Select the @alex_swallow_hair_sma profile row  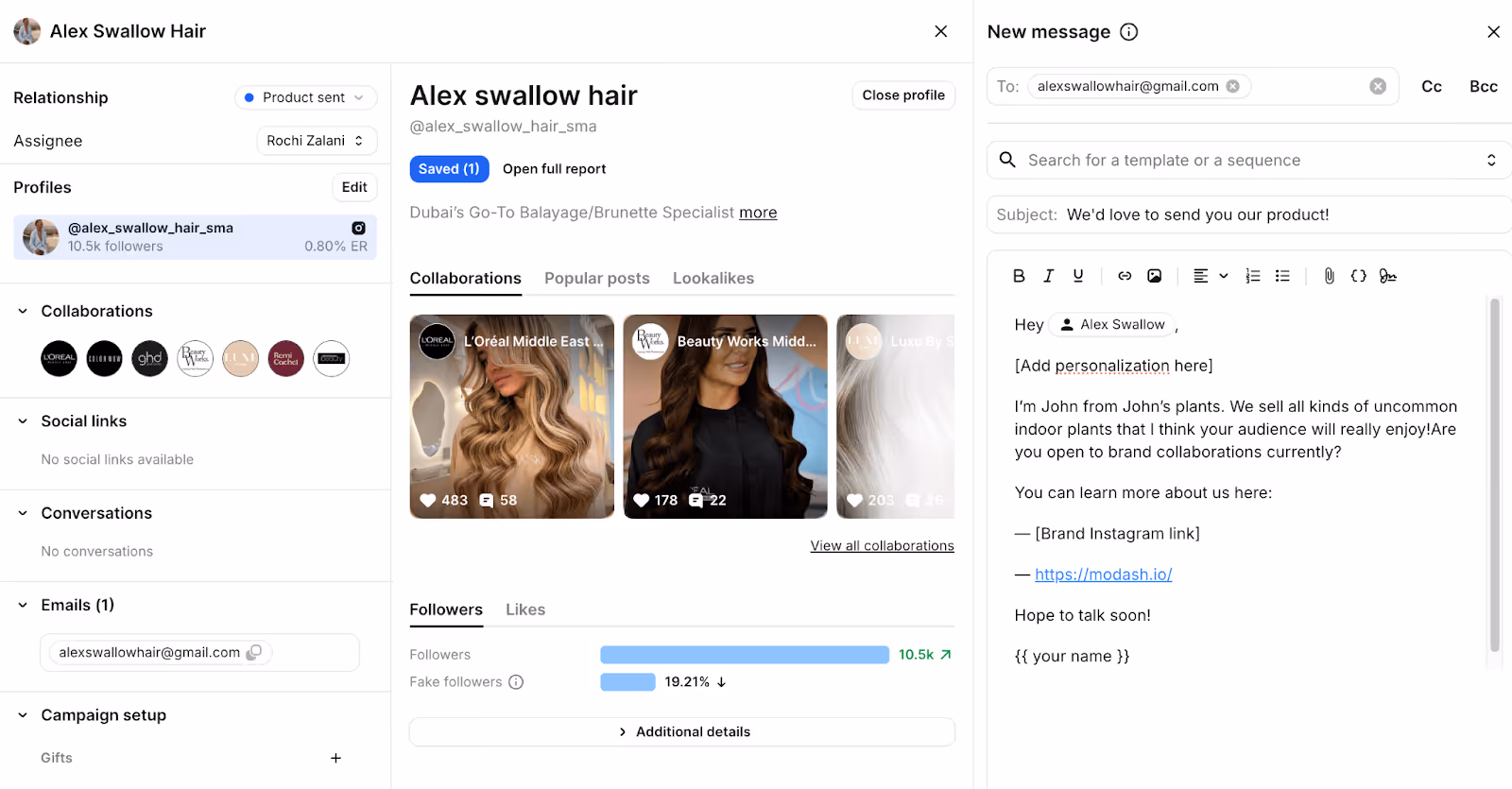coord(195,237)
